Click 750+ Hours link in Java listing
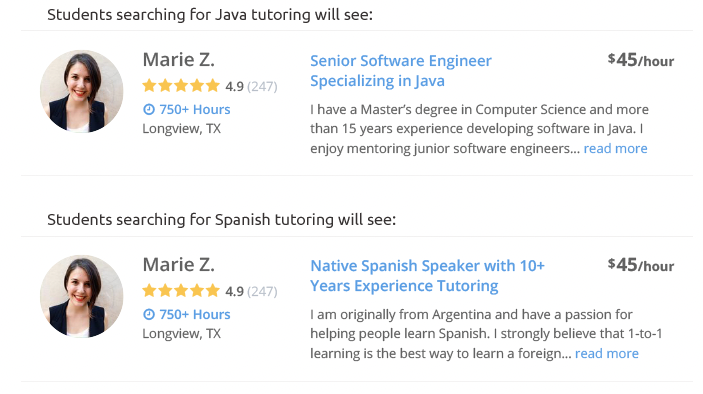The image size is (703, 394). coord(195,109)
